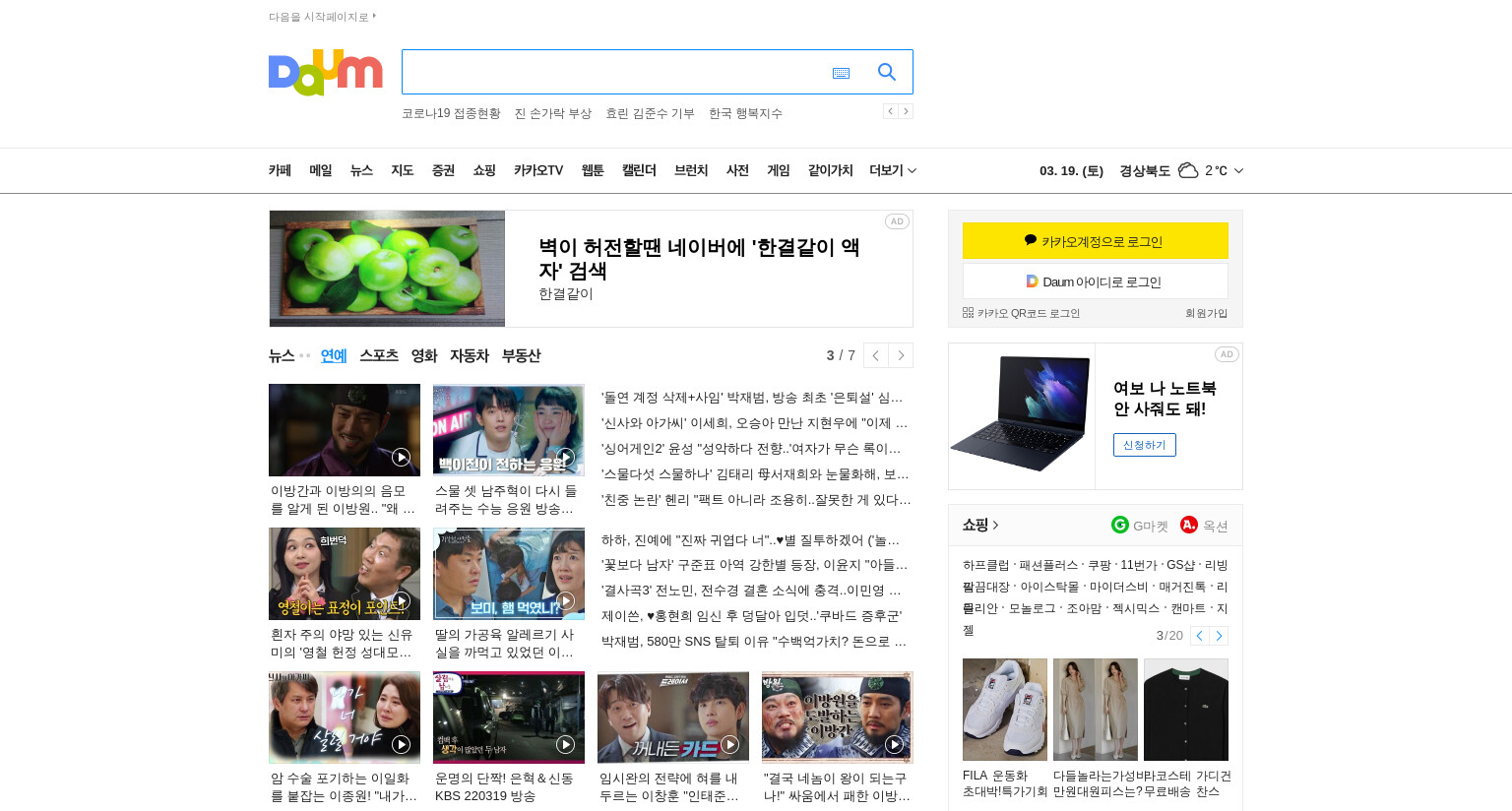1512x811 pixels.
Task: Play the 결국 네놈이 왕이 되는구나 video
Action: coord(838,717)
